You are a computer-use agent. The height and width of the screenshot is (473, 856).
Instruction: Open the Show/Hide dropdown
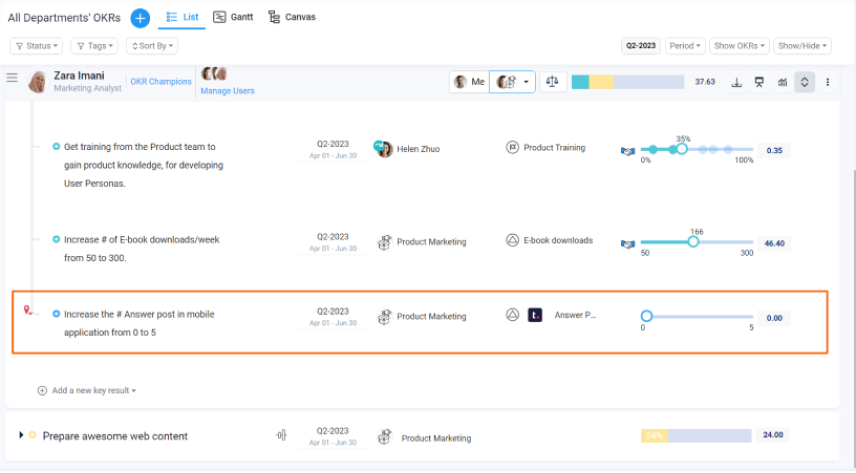click(x=802, y=46)
